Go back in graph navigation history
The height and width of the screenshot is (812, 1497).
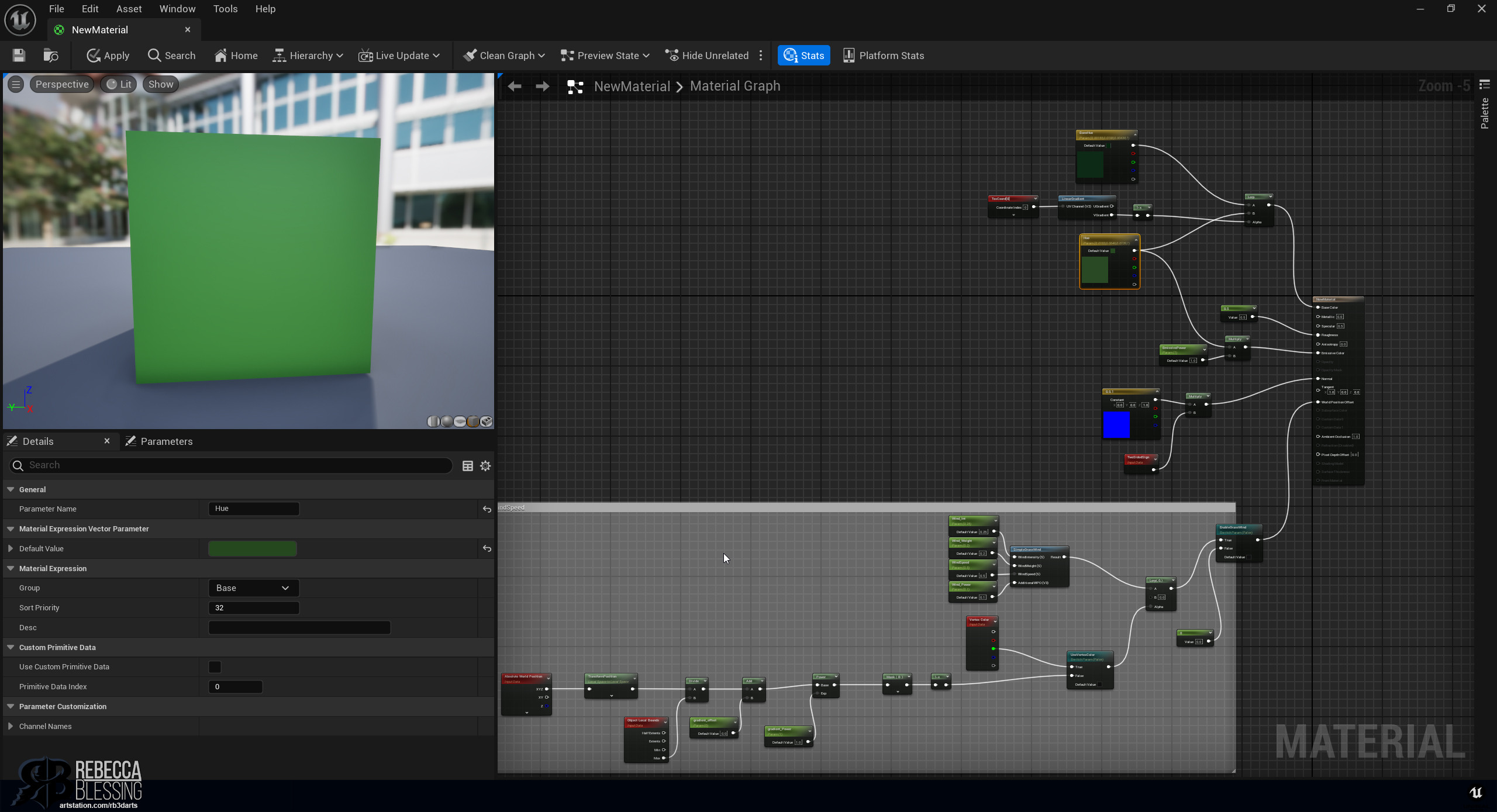[x=515, y=87]
